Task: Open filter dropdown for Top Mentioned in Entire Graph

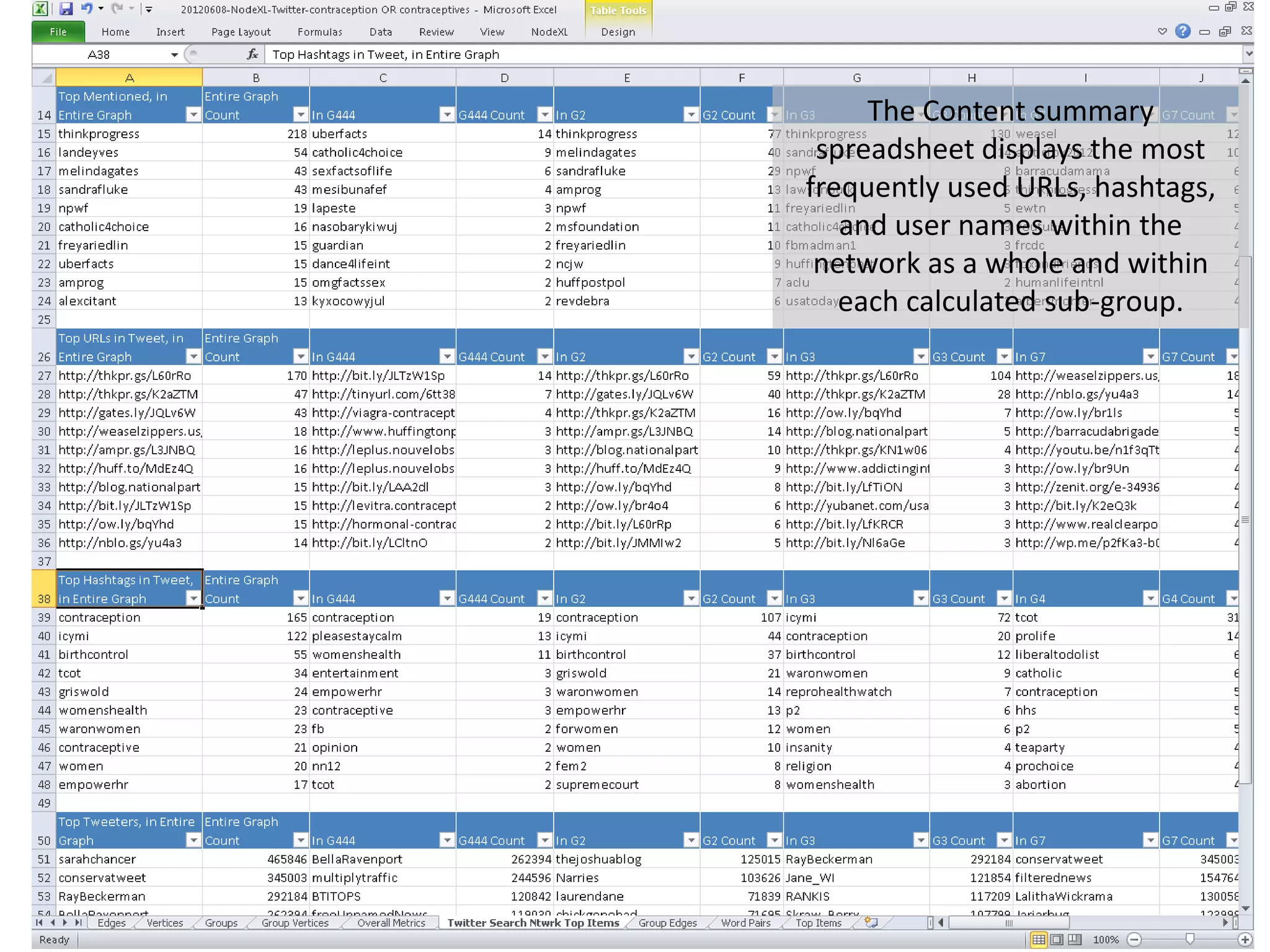Action: click(193, 115)
